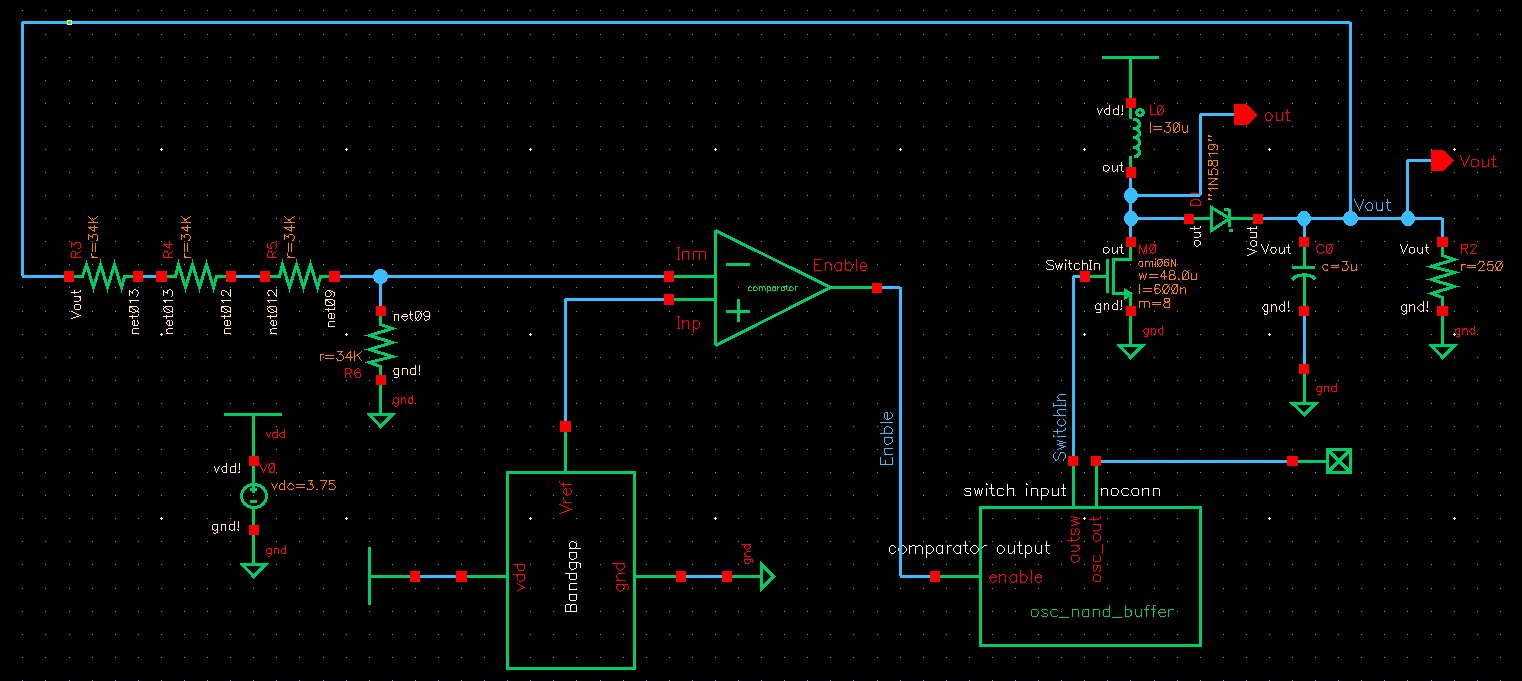Select the 'switch input' note text
The image size is (1522, 681).
click(1015, 491)
